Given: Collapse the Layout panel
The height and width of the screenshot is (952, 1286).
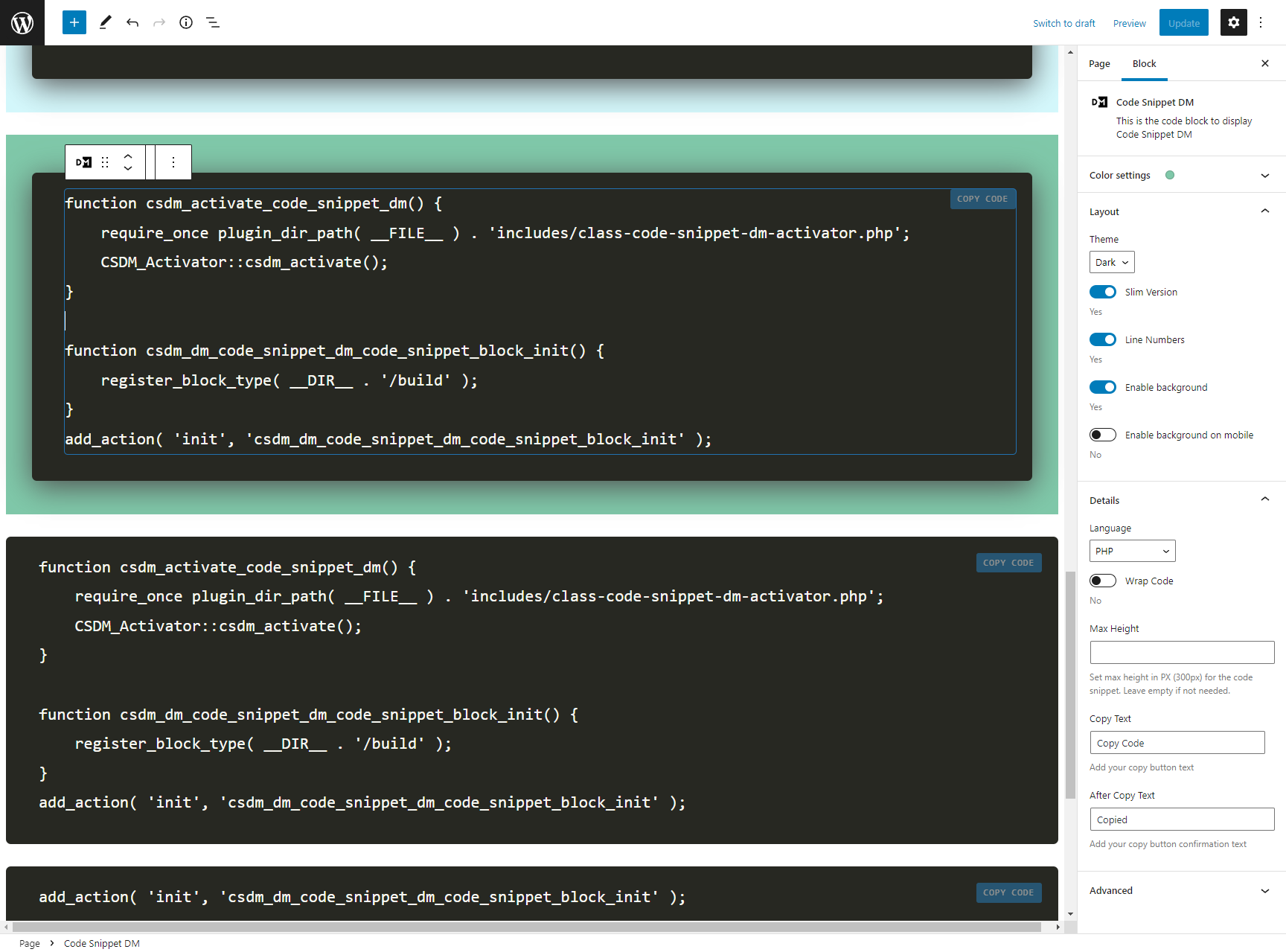Looking at the screenshot, I should pyautogui.click(x=1182, y=211).
